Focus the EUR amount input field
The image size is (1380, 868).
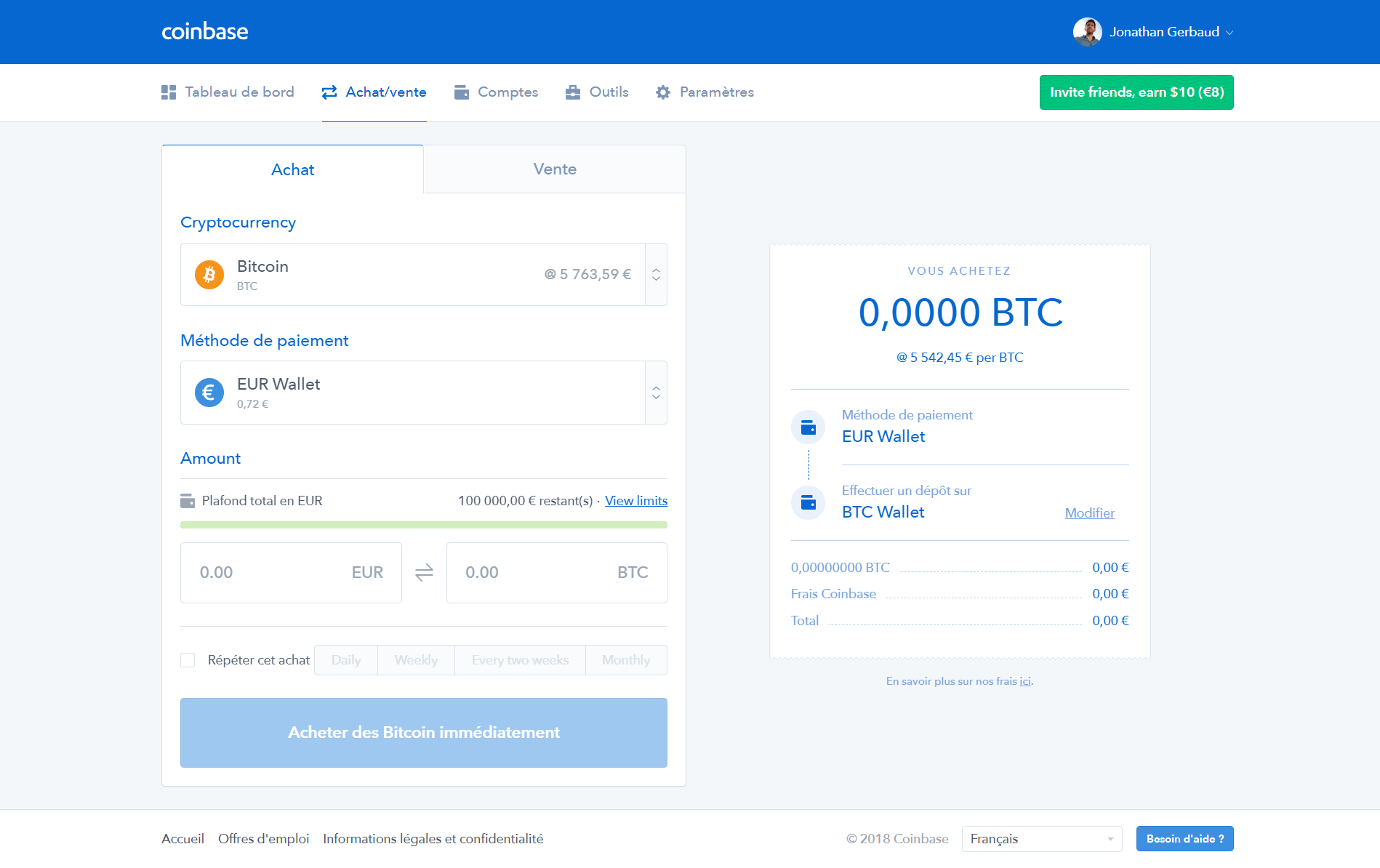tap(291, 573)
